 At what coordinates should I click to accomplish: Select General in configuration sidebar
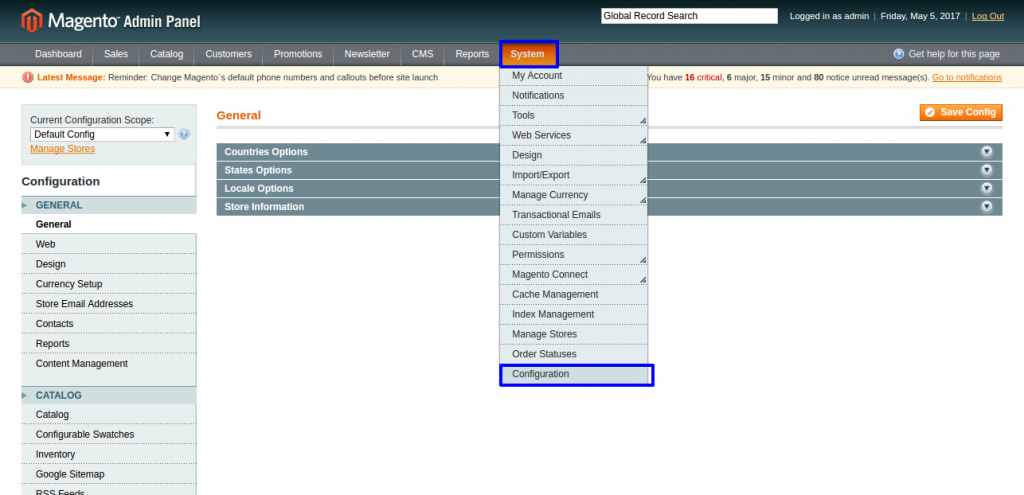(x=108, y=224)
